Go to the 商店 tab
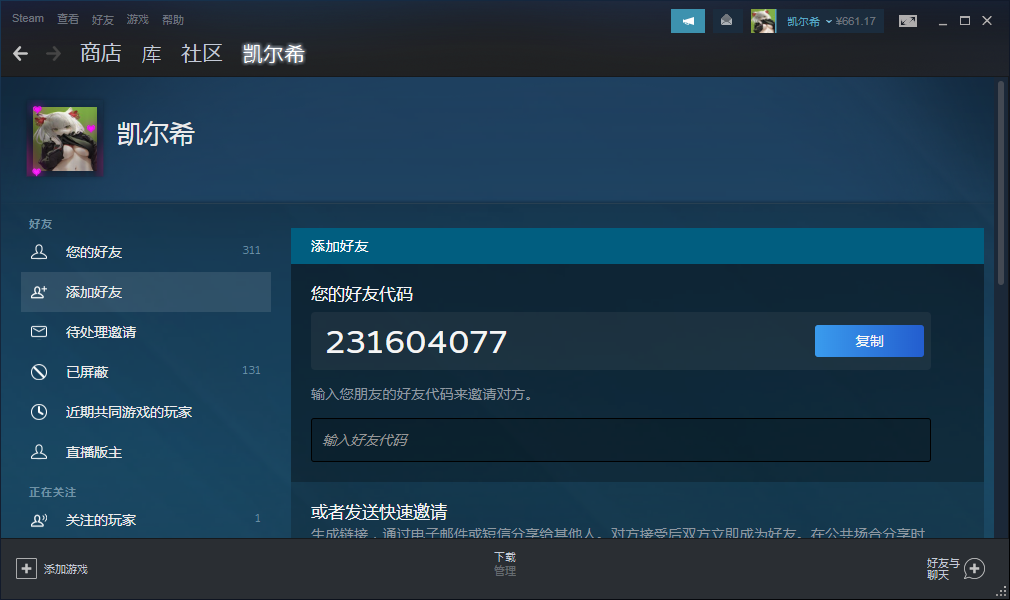The height and width of the screenshot is (600, 1010). point(100,53)
